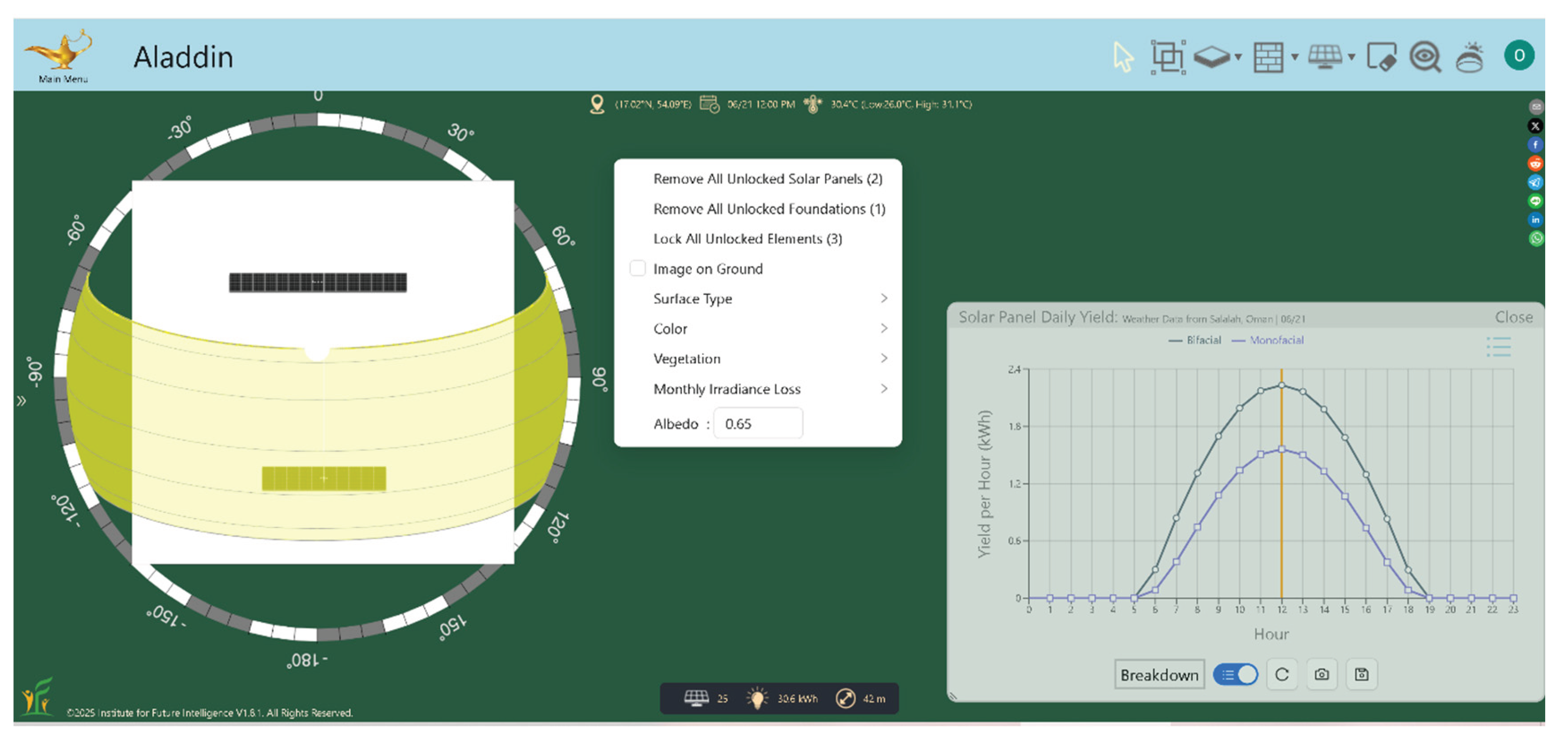Click the chart camera screenshot icon
This screenshot has width=1568, height=742.
(1321, 674)
